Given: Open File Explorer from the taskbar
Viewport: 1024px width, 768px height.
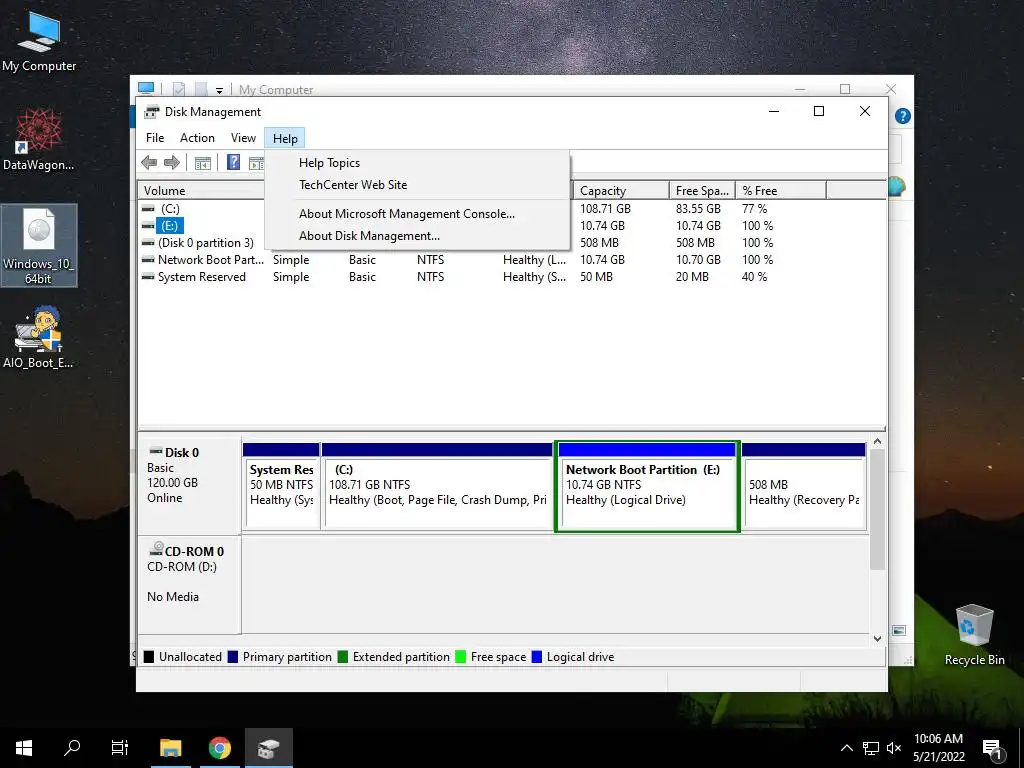Looking at the screenshot, I should click(170, 748).
